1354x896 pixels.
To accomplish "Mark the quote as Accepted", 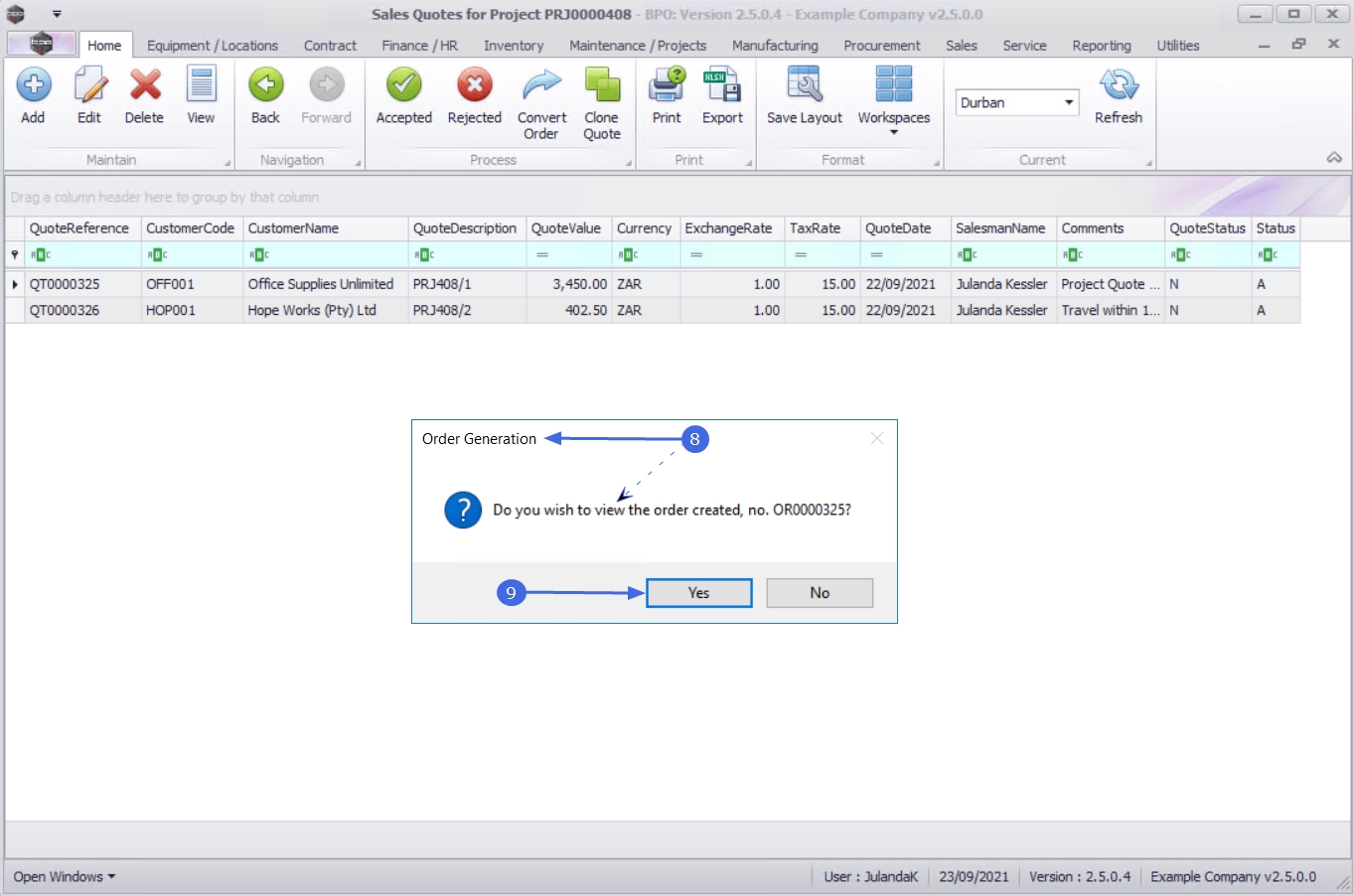I will (404, 85).
